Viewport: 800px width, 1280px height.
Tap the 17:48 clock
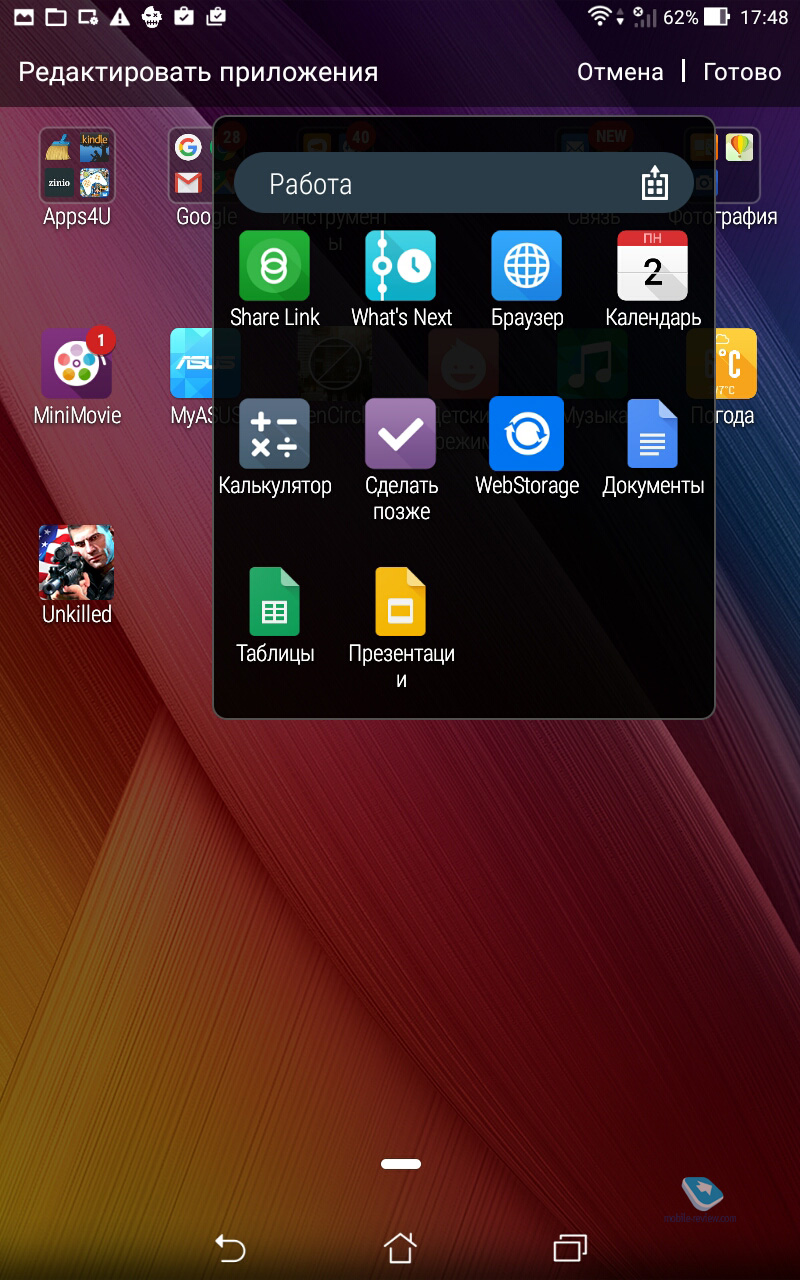[764, 17]
